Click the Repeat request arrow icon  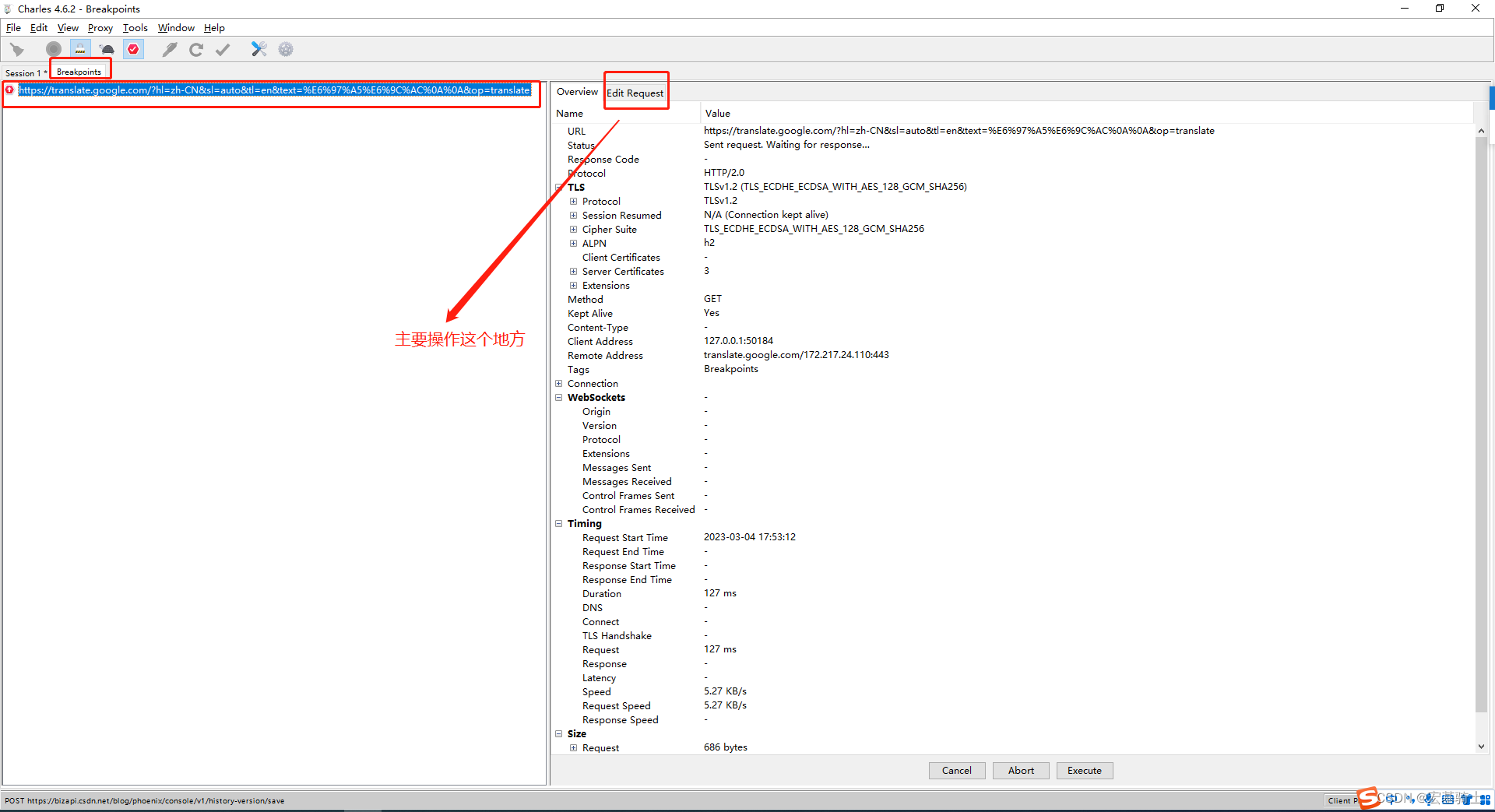[x=196, y=50]
